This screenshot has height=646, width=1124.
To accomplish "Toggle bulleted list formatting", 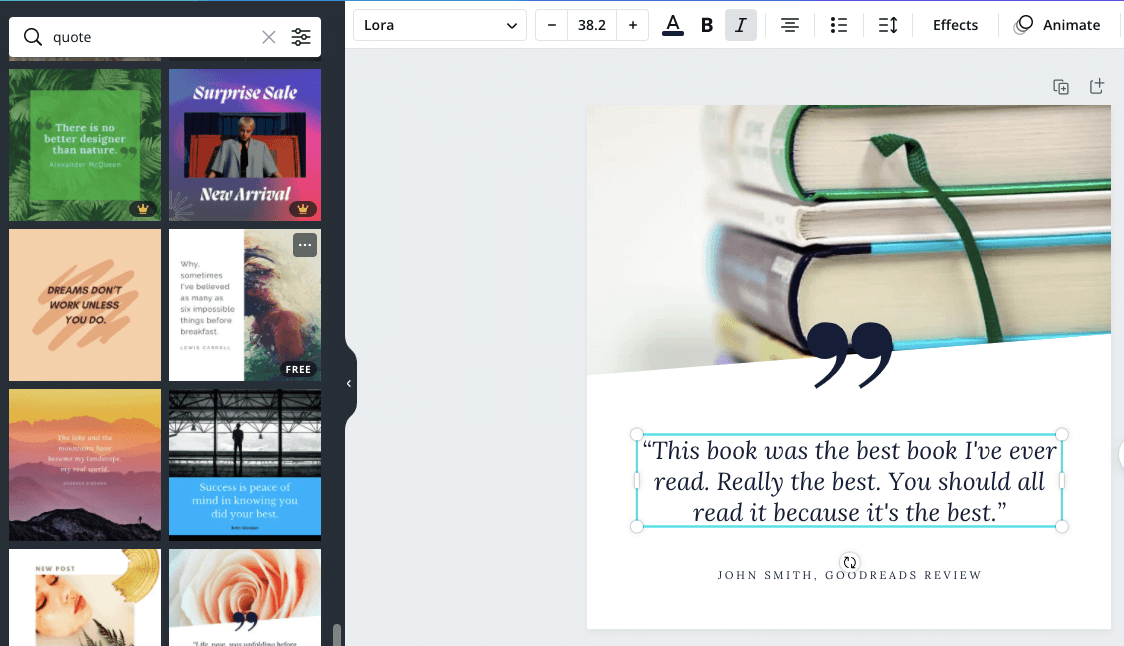I will (x=839, y=25).
